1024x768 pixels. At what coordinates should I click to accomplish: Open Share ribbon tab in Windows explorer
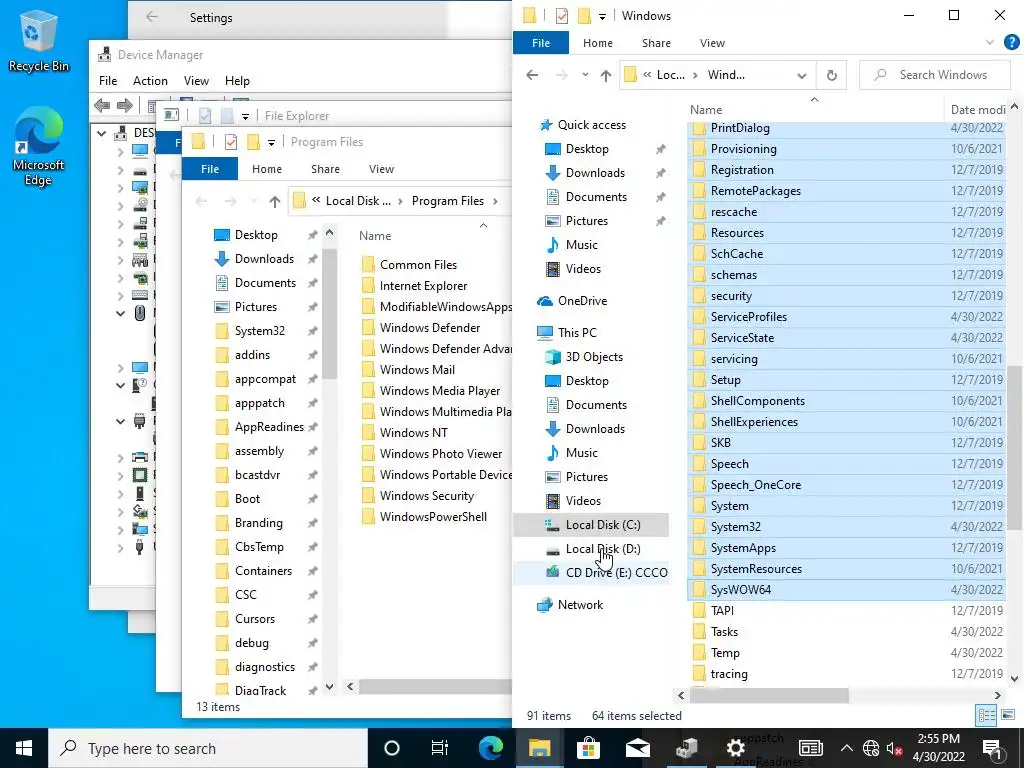coord(656,42)
